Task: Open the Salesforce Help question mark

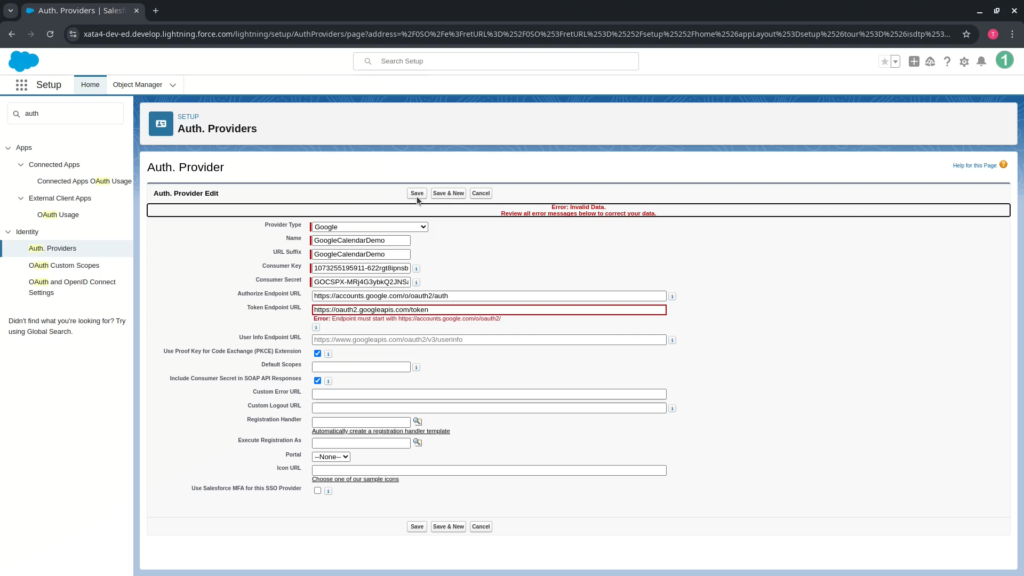Action: tap(947, 61)
